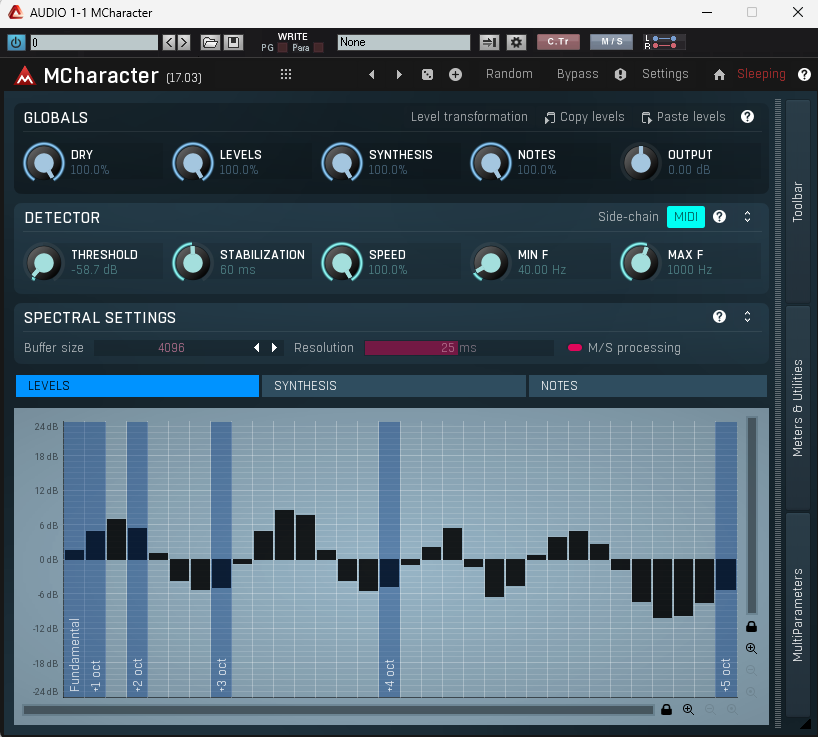Click the horizontal axis lock icon
The image size is (818, 737).
click(666, 709)
